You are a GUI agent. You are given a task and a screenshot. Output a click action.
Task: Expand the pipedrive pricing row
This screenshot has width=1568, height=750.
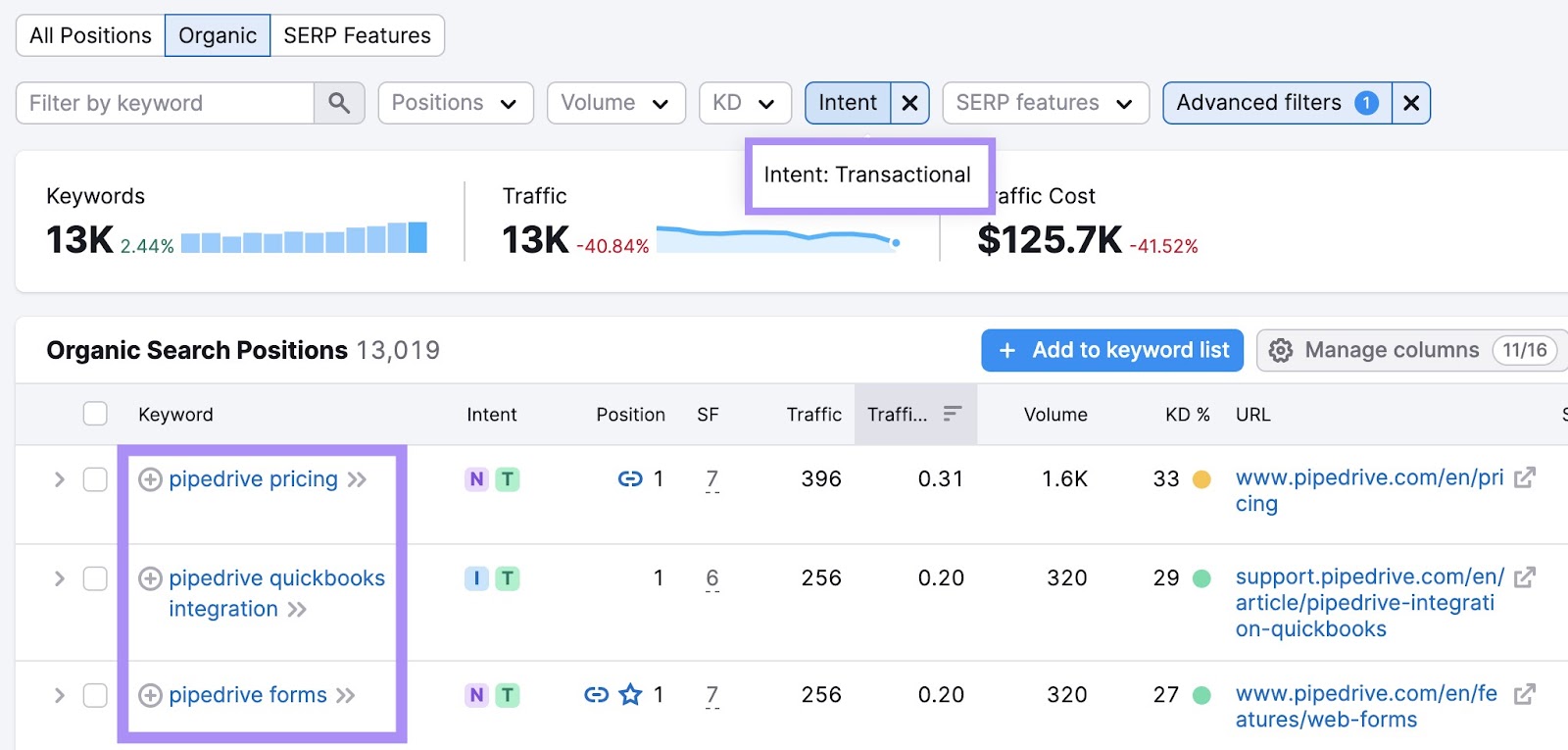pyautogui.click(x=59, y=479)
